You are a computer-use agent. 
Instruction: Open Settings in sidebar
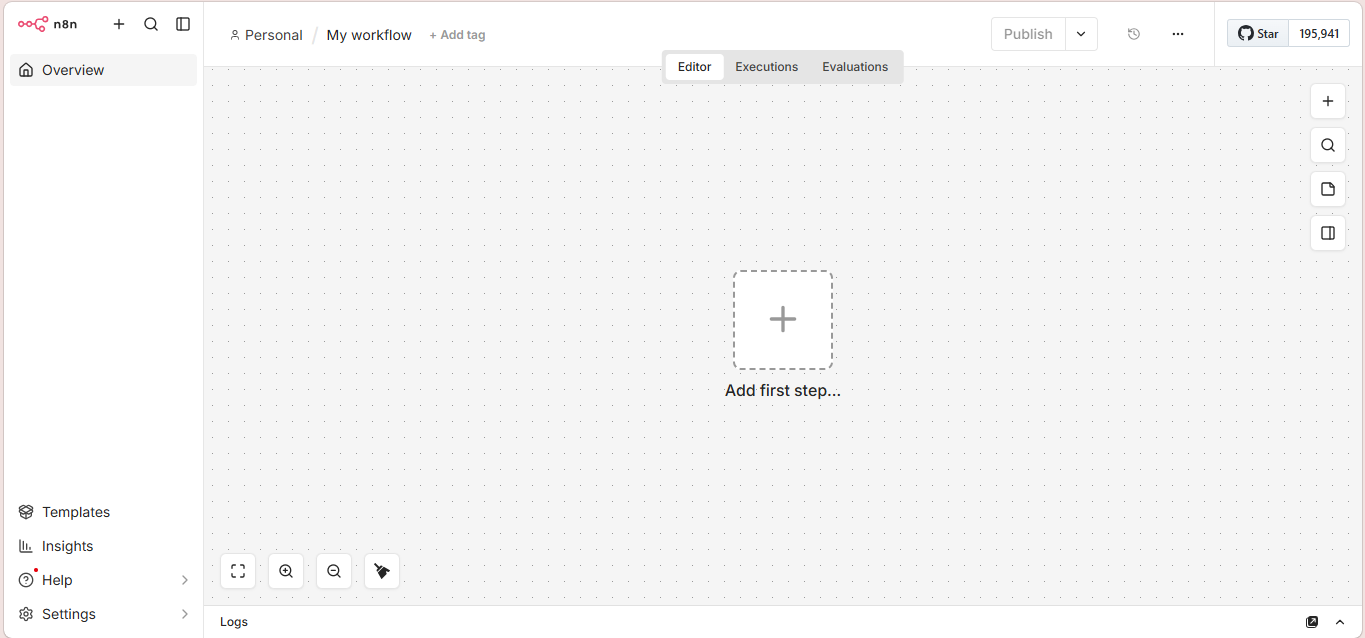[x=103, y=614]
